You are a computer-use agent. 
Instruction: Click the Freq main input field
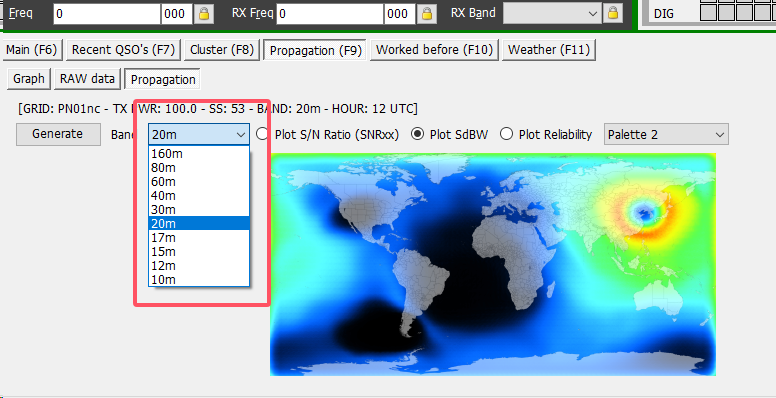pyautogui.click(x=107, y=14)
